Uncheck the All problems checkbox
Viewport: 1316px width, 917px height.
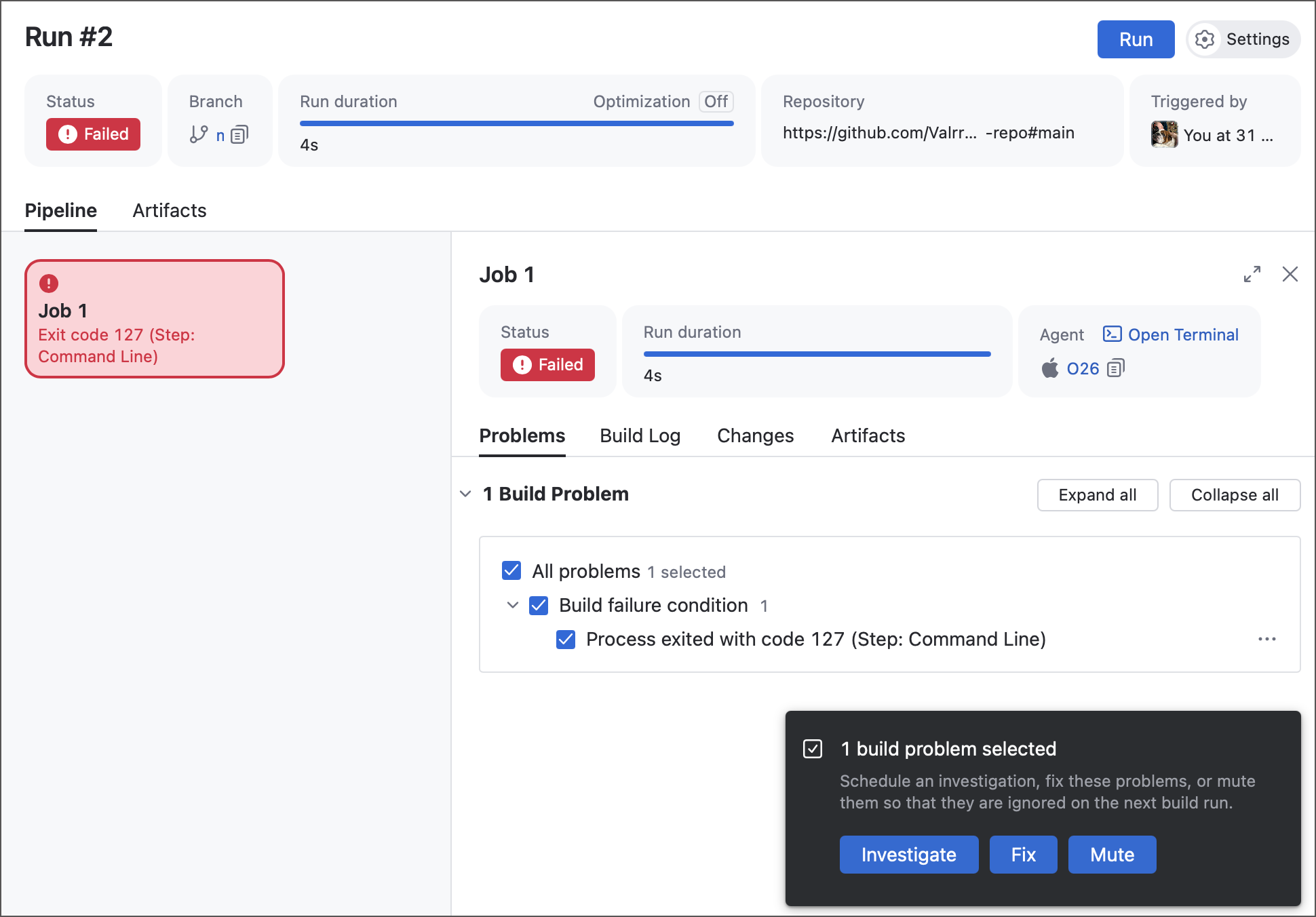click(511, 571)
